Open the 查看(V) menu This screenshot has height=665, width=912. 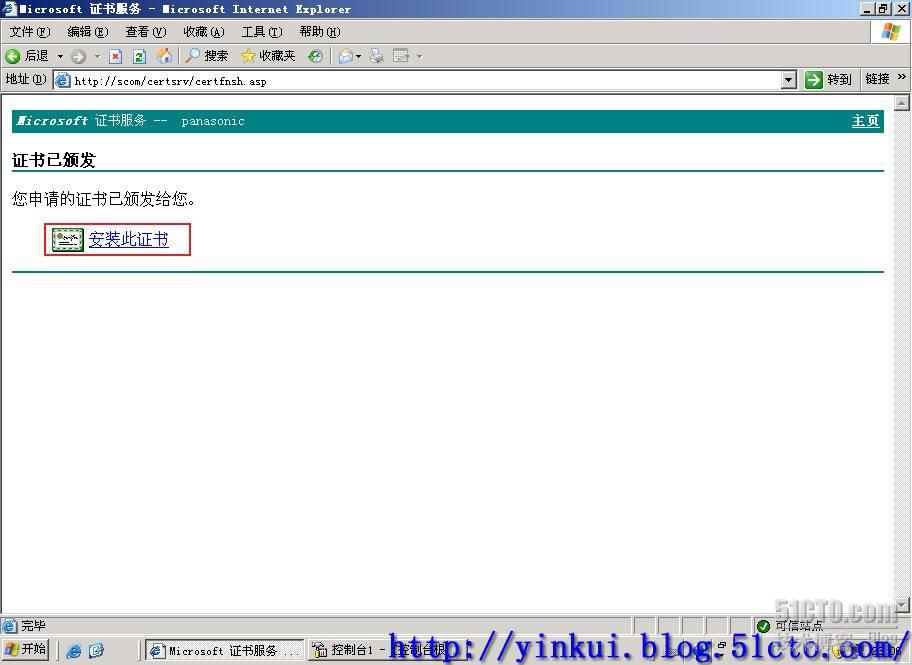click(146, 32)
